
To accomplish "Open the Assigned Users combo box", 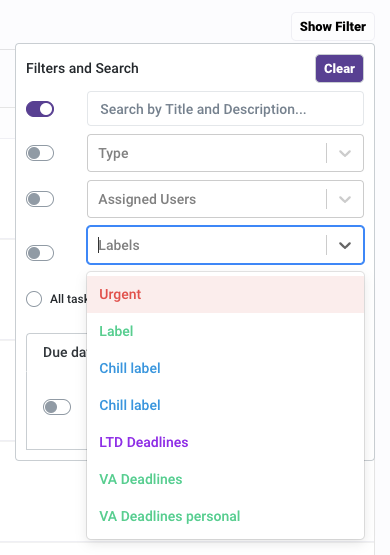I will (x=225, y=199).
